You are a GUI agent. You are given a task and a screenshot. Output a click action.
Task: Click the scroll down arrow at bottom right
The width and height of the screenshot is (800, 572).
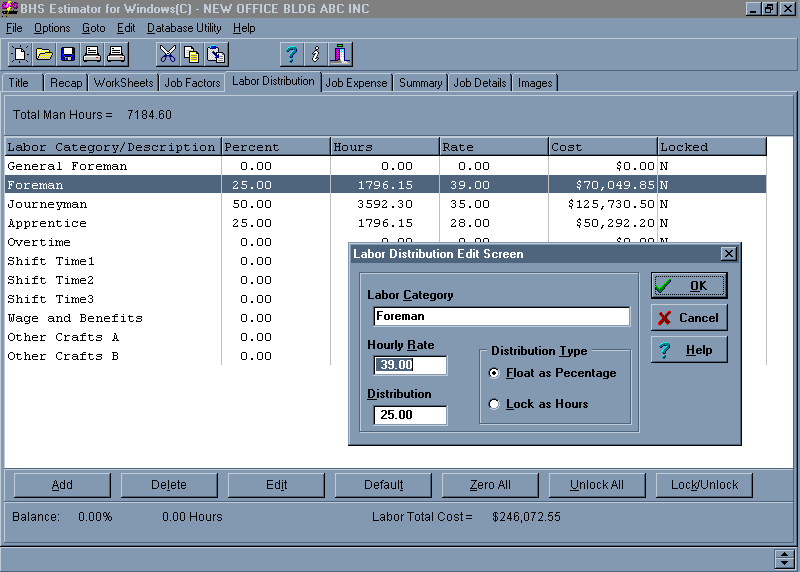(784, 563)
